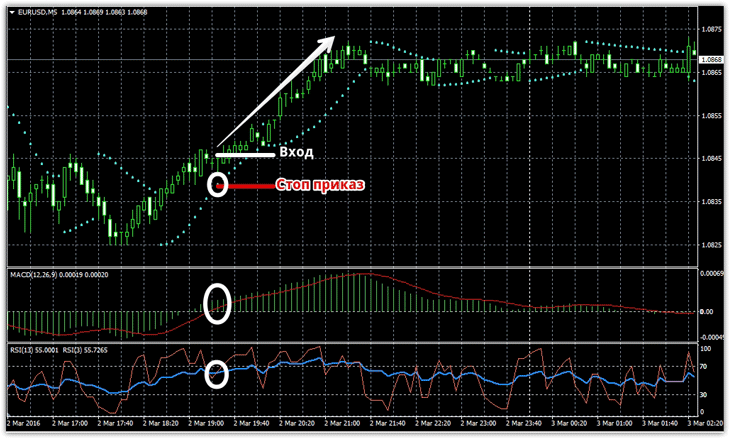Click the white circle on the MACD histogram
Screen dimensions: 729x438
(x=217, y=303)
